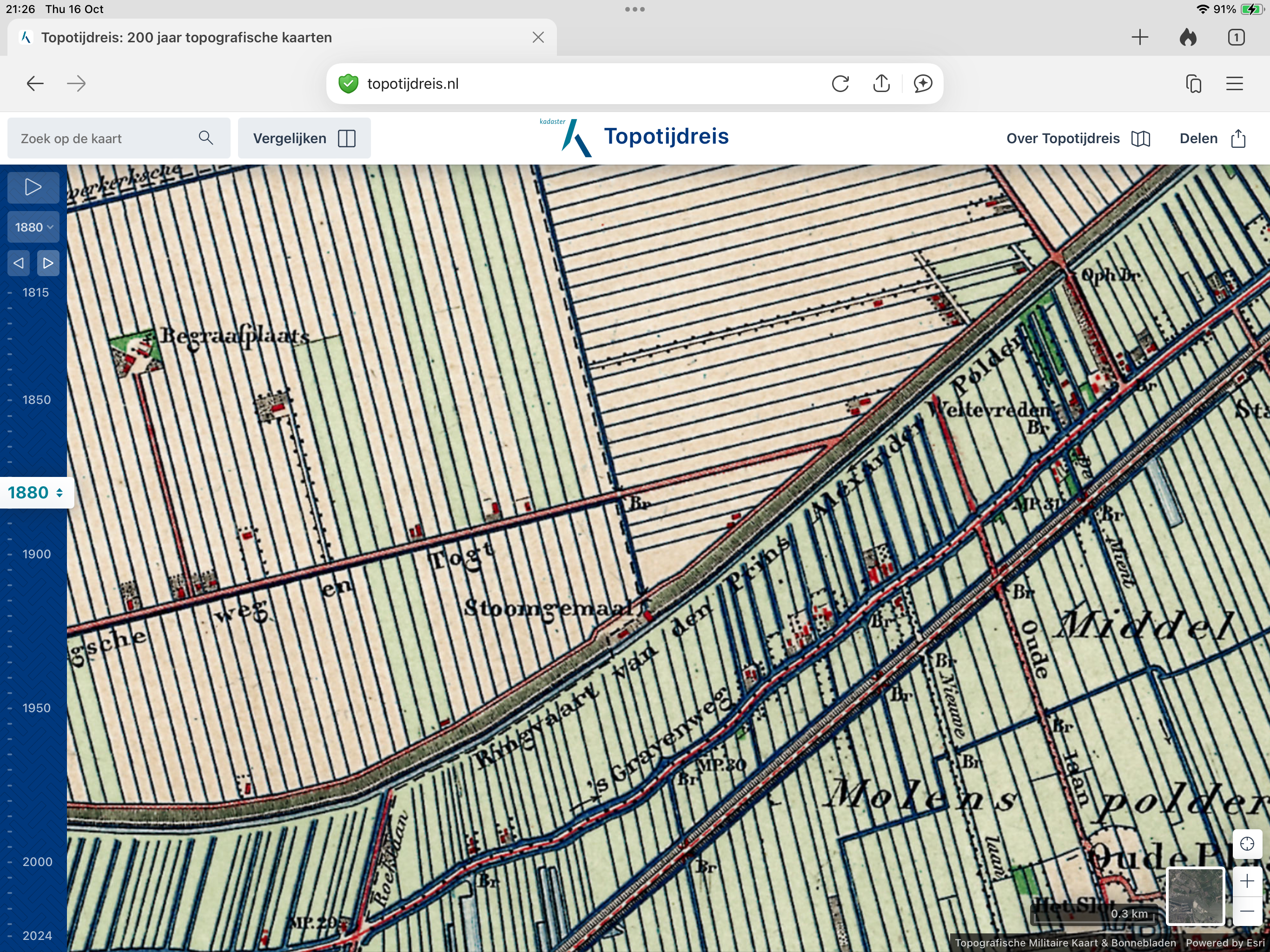Open the 1880 year dropdown
Viewport: 1270px width, 952px height.
(33, 227)
